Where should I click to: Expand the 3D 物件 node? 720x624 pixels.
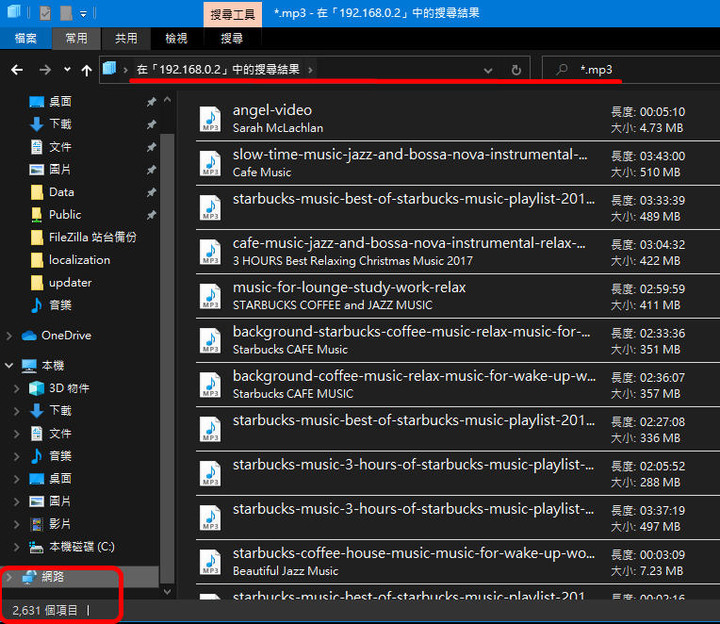click(x=17, y=388)
